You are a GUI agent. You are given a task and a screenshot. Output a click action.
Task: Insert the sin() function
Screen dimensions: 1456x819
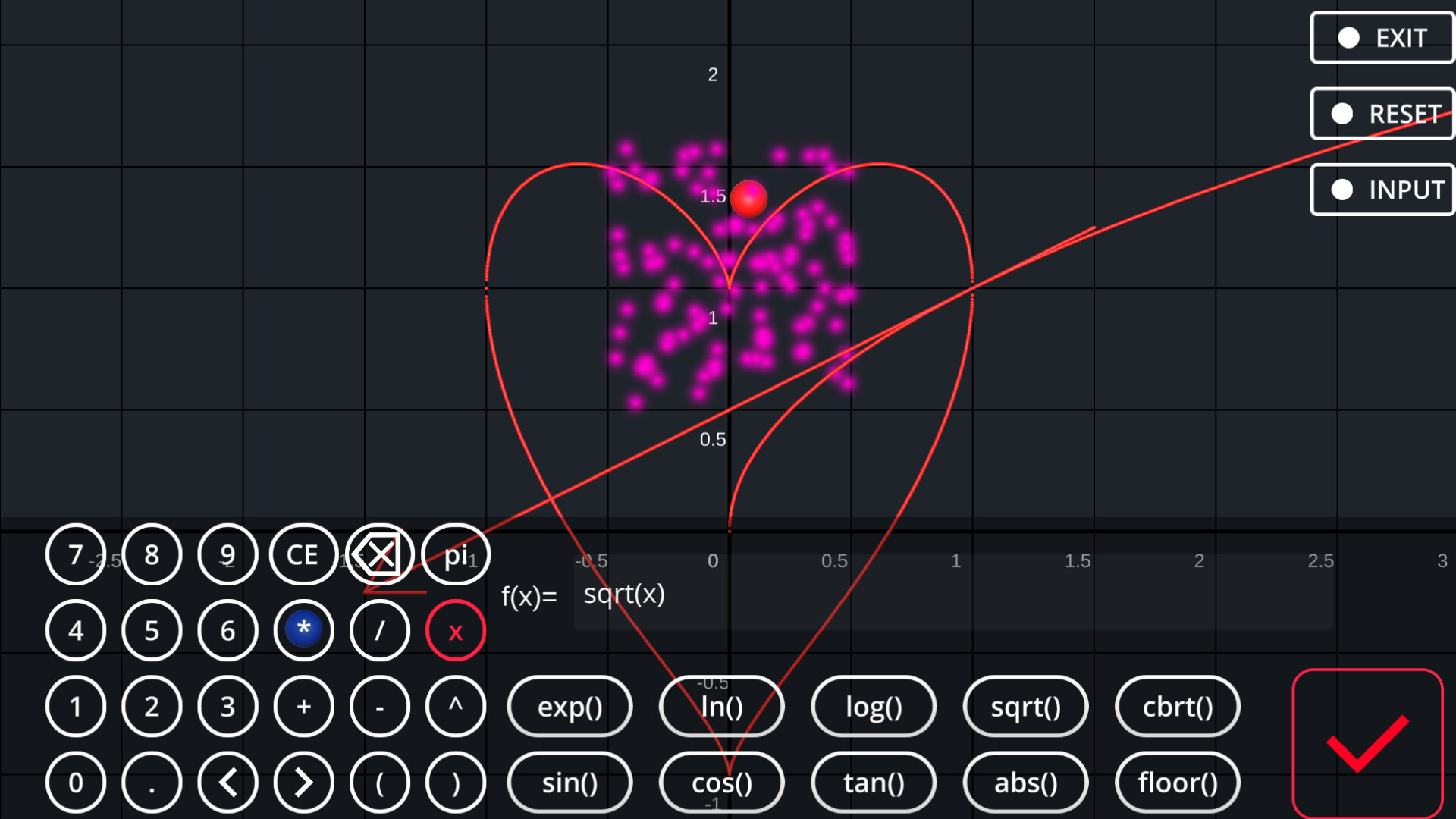click(x=570, y=783)
